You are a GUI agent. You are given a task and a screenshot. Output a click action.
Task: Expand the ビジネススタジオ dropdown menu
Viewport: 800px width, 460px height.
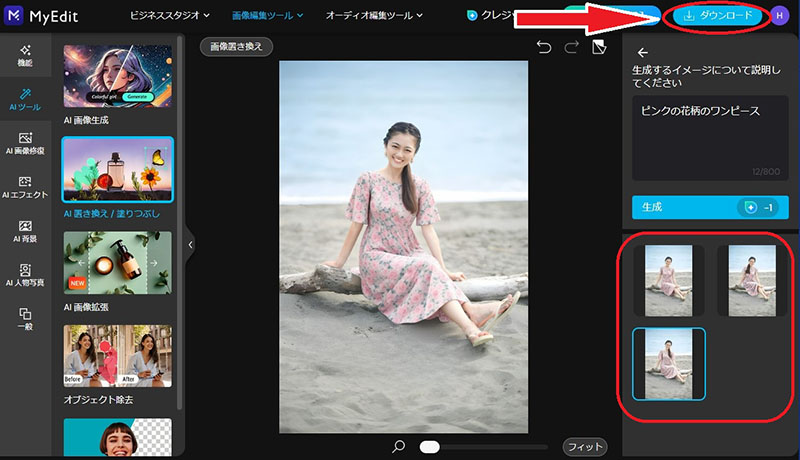[172, 16]
